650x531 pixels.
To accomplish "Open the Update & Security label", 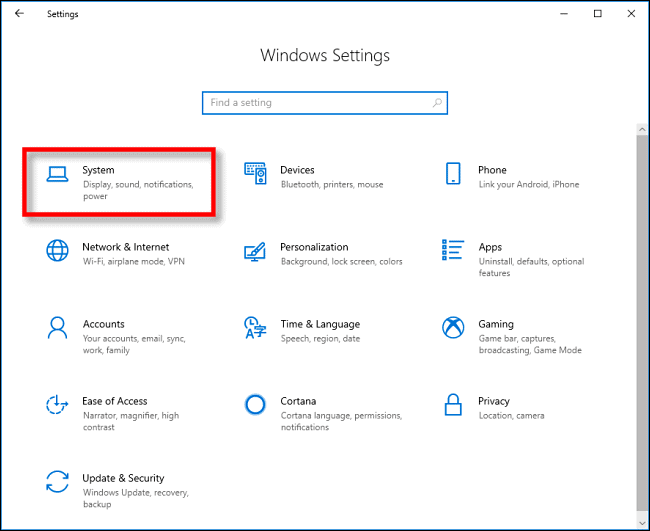I will (123, 478).
